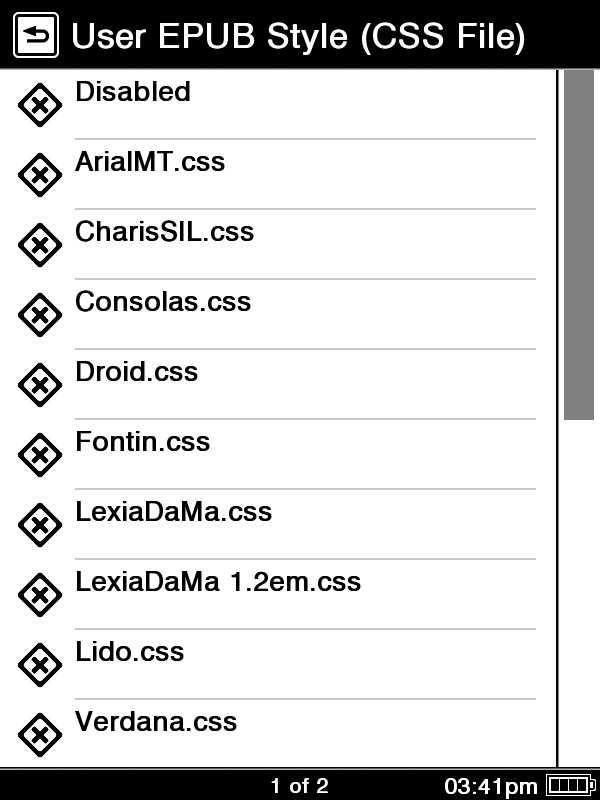Toggle the Disabled option's radio icon
This screenshot has height=800, width=600.
(40, 105)
